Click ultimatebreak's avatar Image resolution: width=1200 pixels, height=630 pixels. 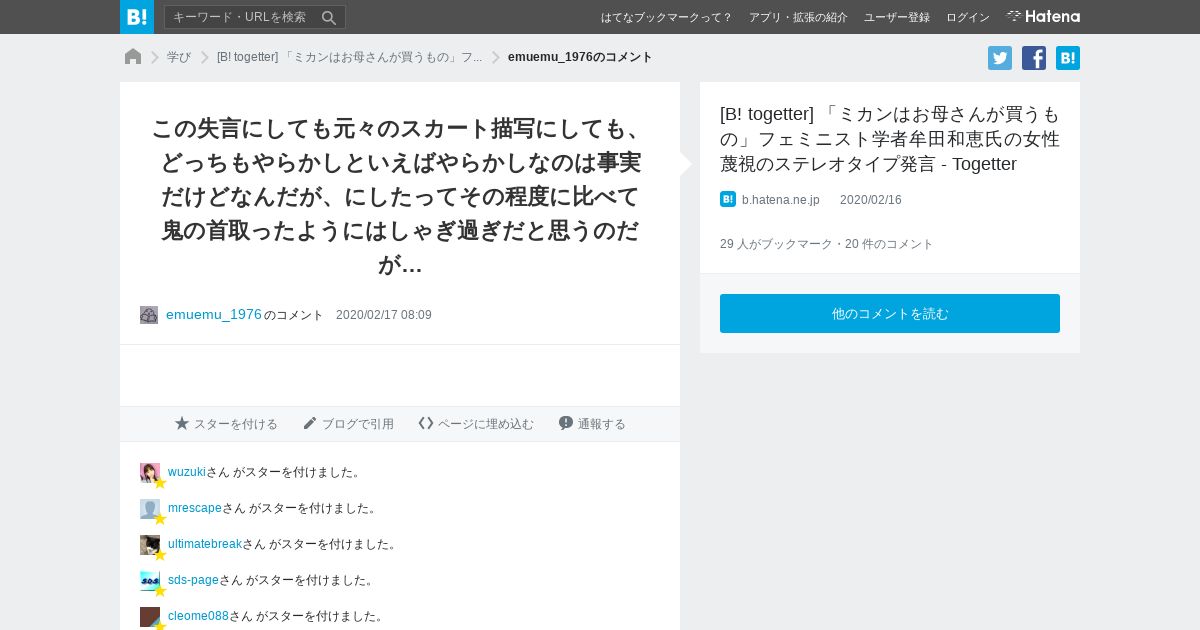point(150,545)
